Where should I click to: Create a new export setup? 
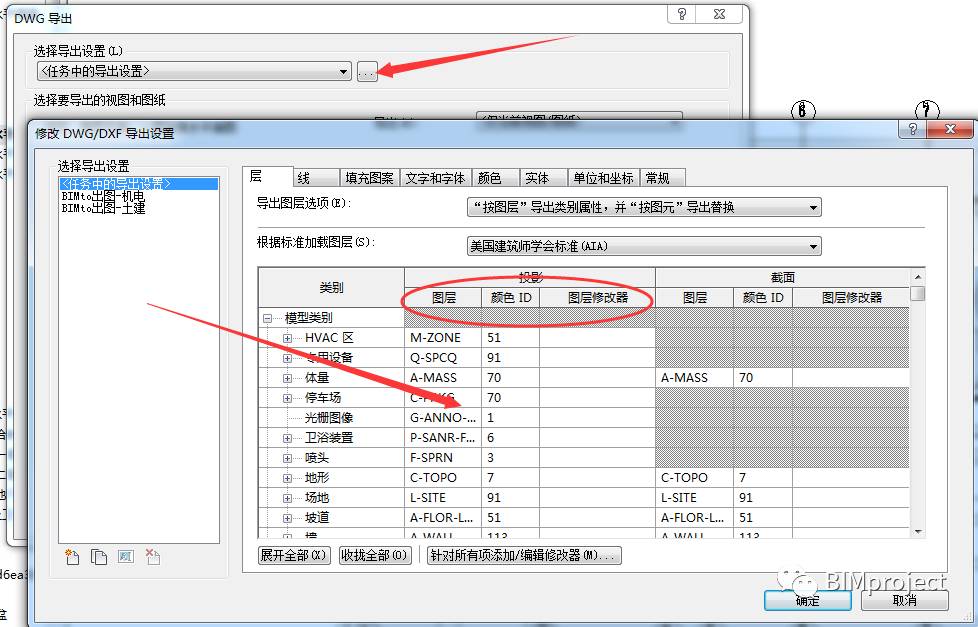(x=72, y=557)
